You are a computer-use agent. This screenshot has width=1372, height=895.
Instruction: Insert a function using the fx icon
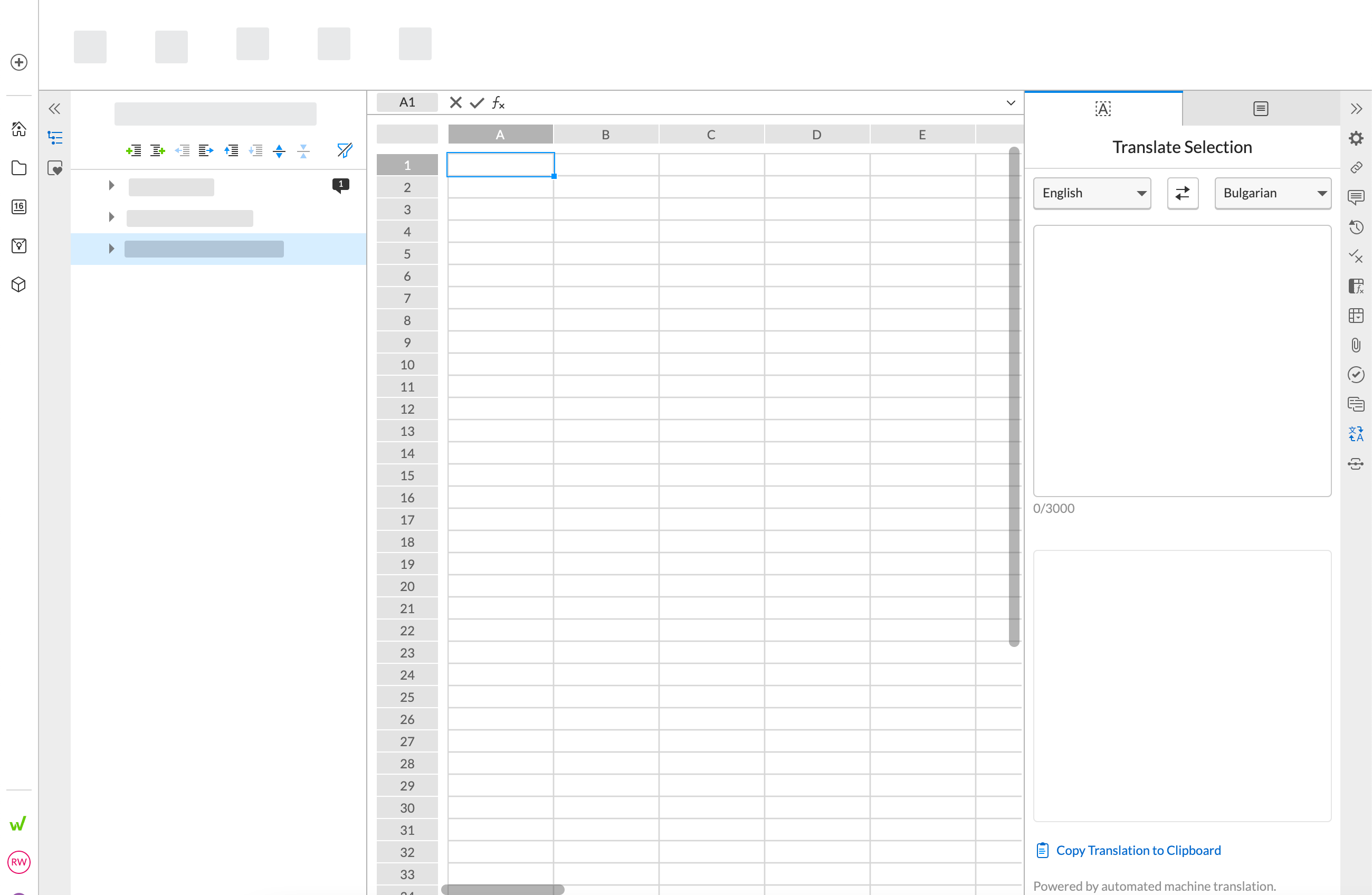pos(499,103)
